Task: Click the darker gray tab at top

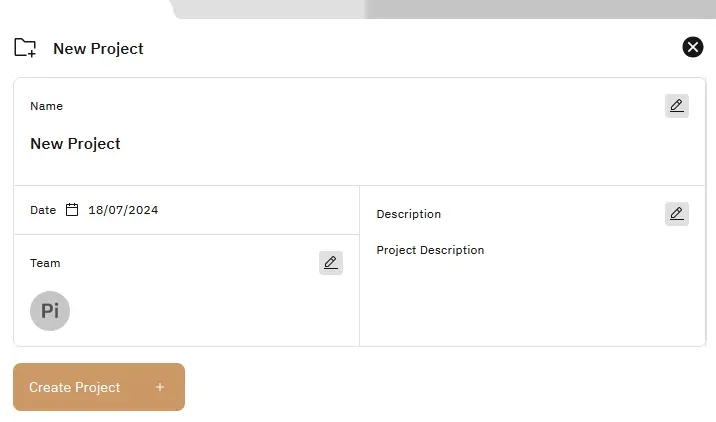Action: (x=540, y=8)
